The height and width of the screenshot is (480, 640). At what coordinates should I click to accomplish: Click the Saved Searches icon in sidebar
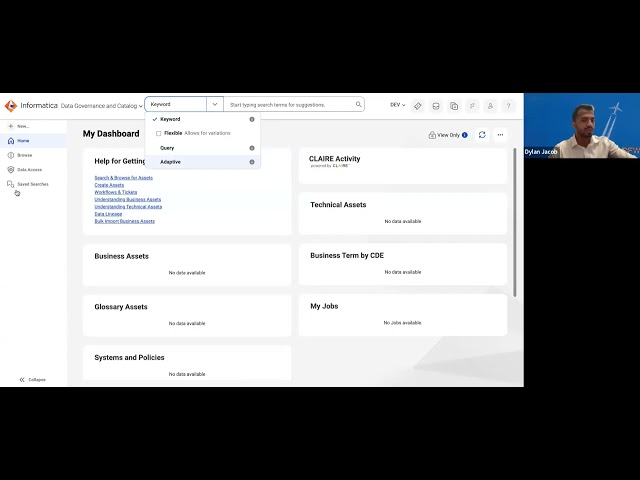pyautogui.click(x=11, y=184)
